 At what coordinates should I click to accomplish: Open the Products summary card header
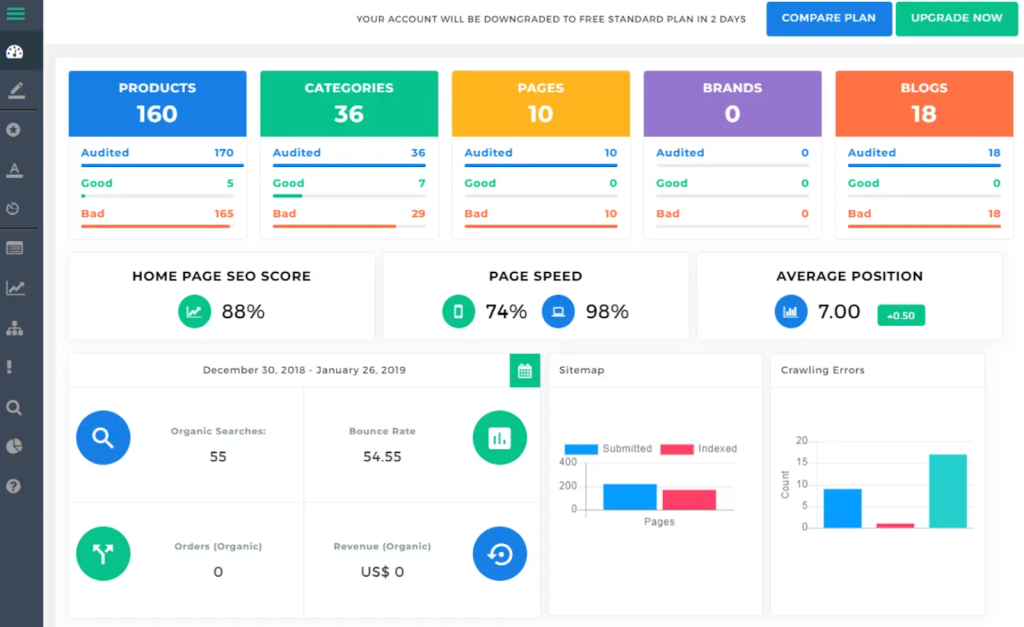pos(157,103)
